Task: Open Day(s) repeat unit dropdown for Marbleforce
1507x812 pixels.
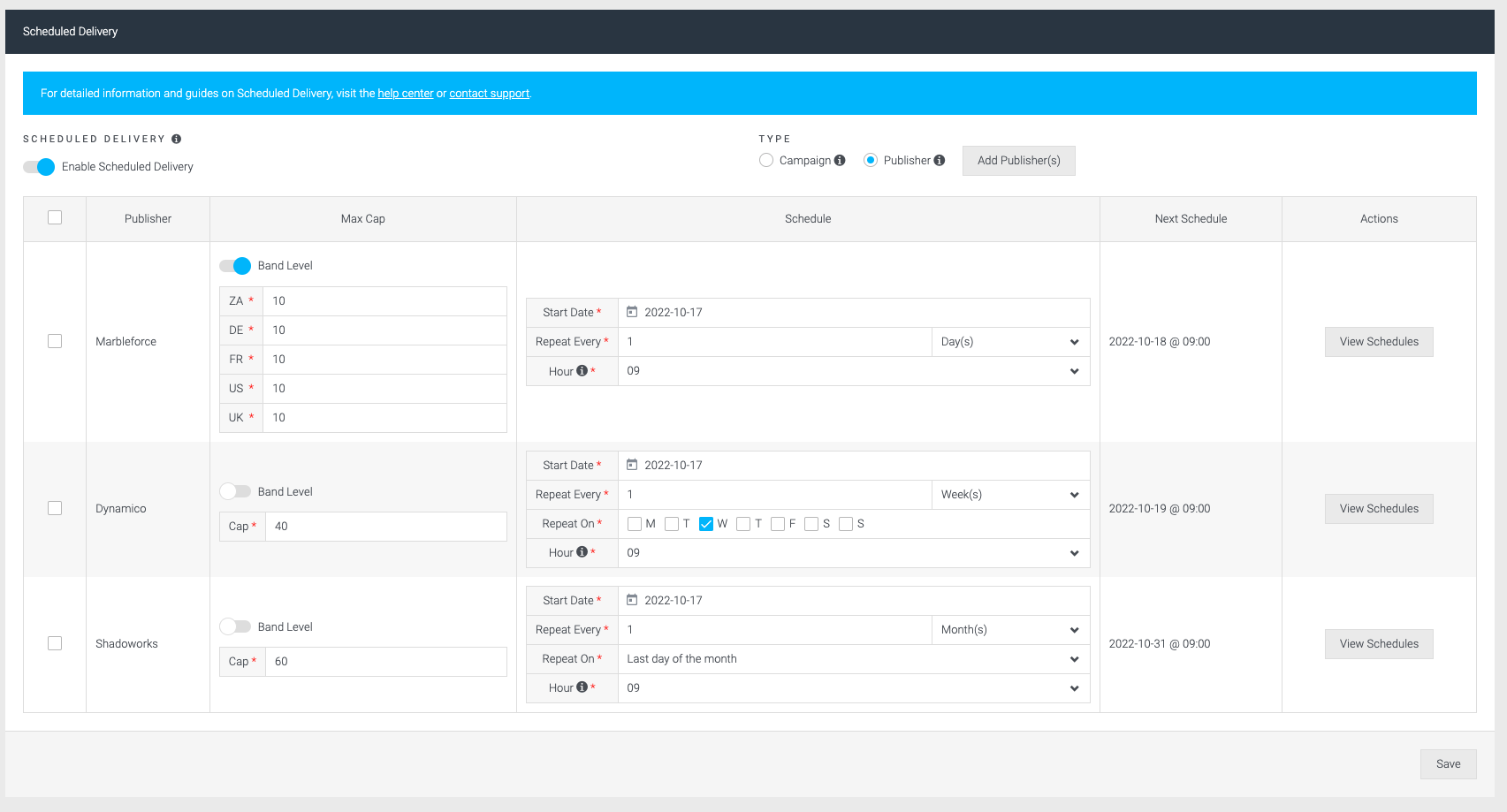Action: tap(1010, 342)
